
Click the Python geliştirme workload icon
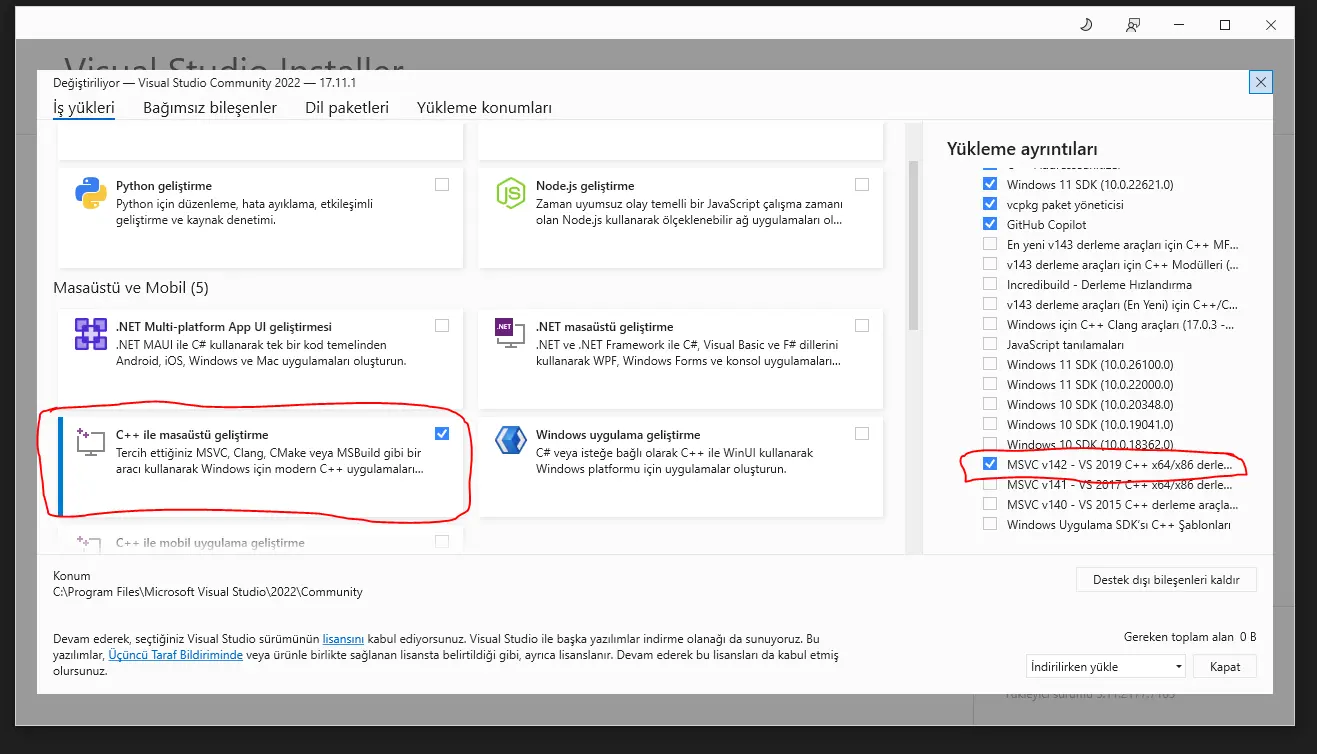(91, 193)
